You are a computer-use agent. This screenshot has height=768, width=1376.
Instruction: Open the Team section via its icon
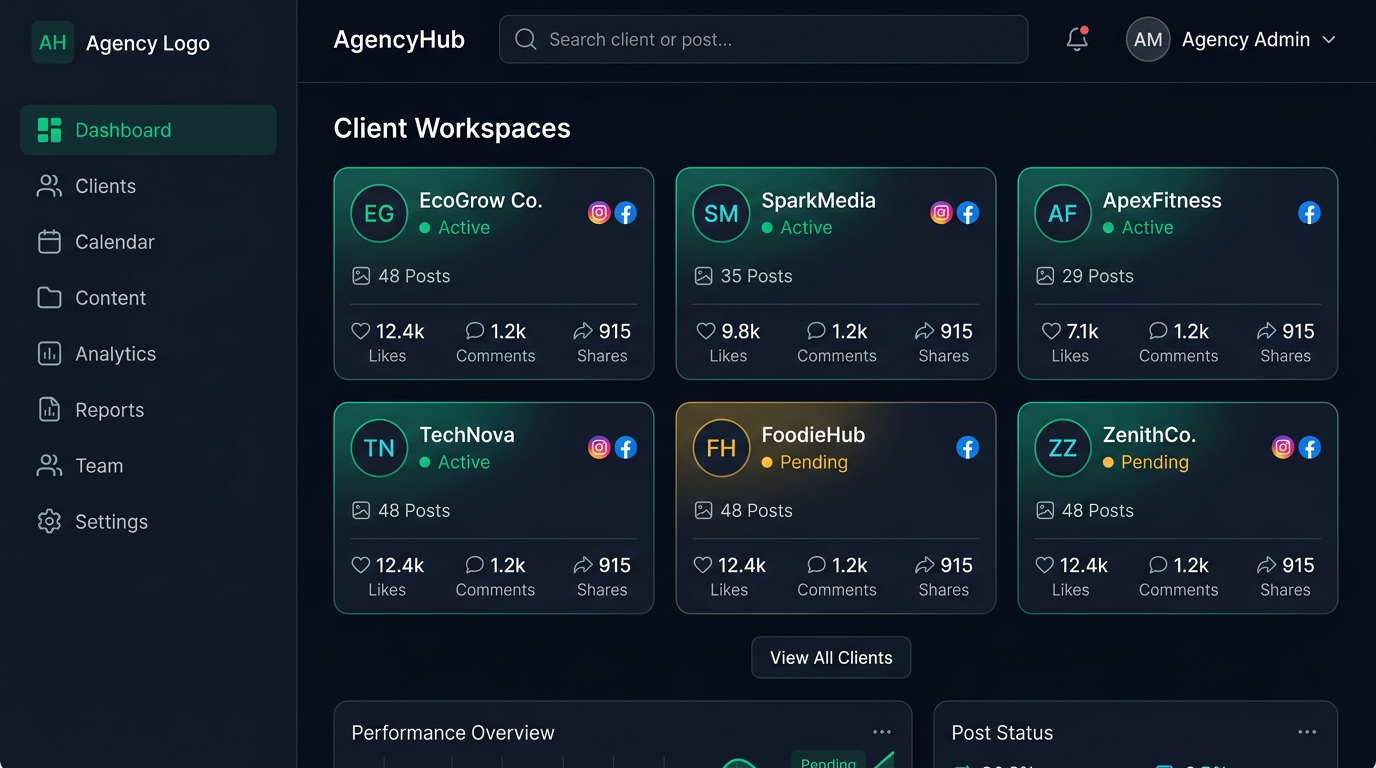[x=49, y=465]
